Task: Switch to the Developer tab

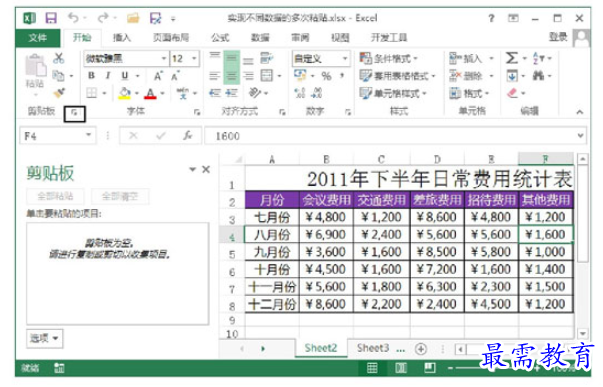Action: (389, 37)
